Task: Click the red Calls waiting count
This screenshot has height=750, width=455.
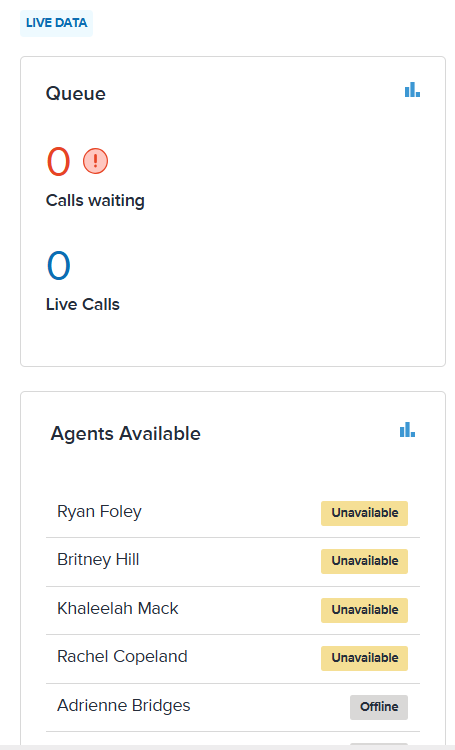Action: (x=58, y=162)
